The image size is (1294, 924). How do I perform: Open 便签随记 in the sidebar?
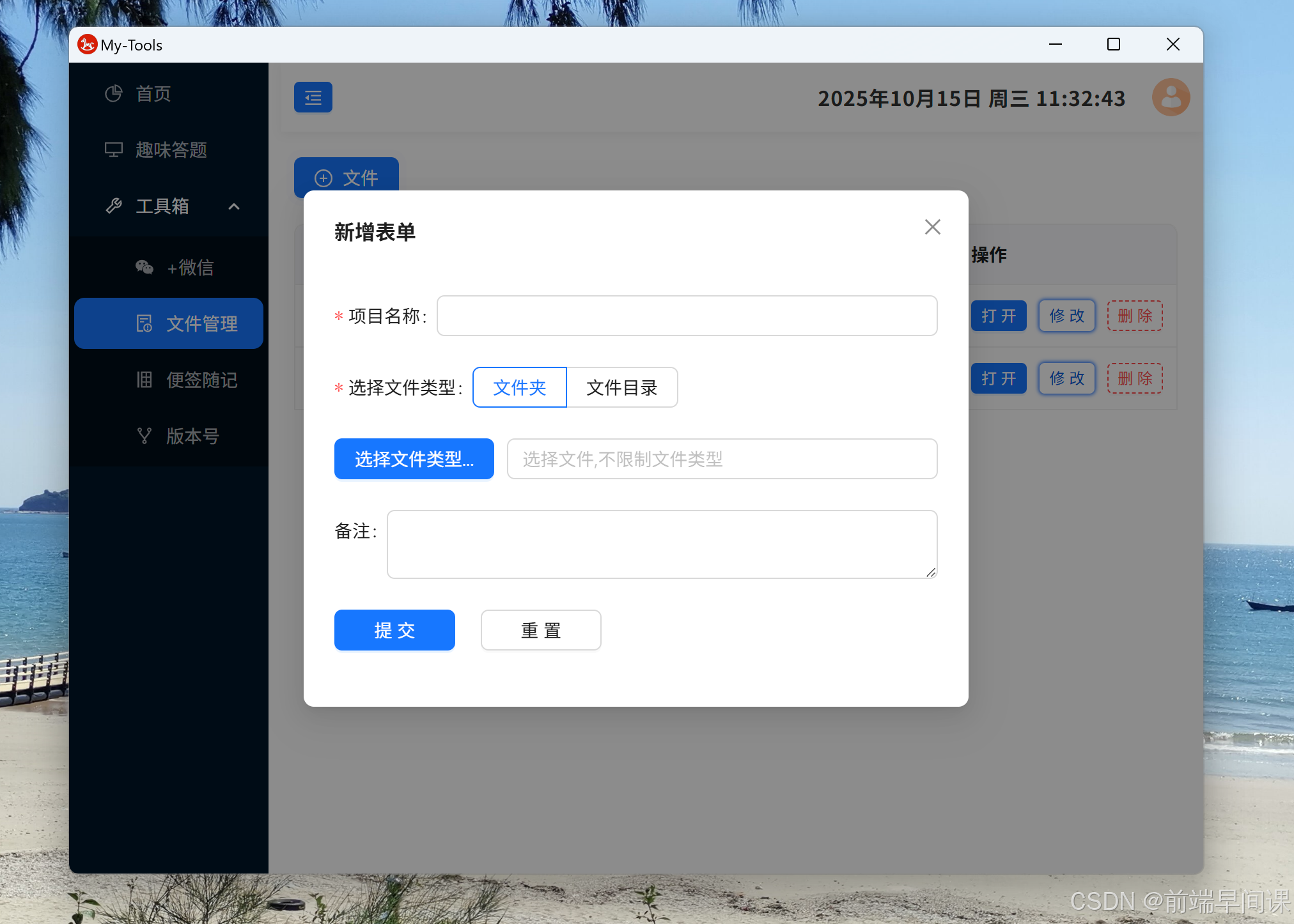pyautogui.click(x=169, y=380)
